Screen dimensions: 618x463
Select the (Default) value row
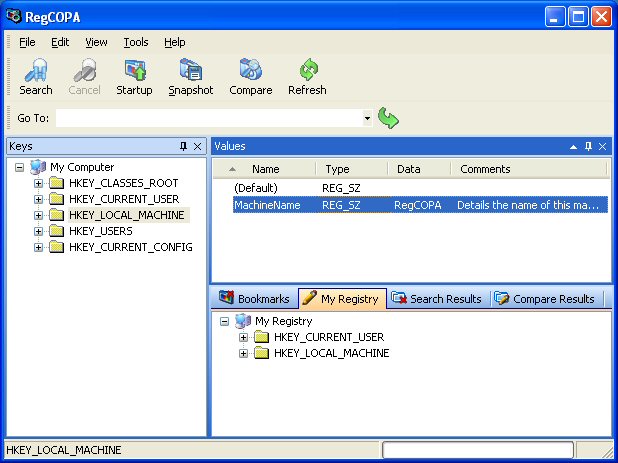(420, 188)
